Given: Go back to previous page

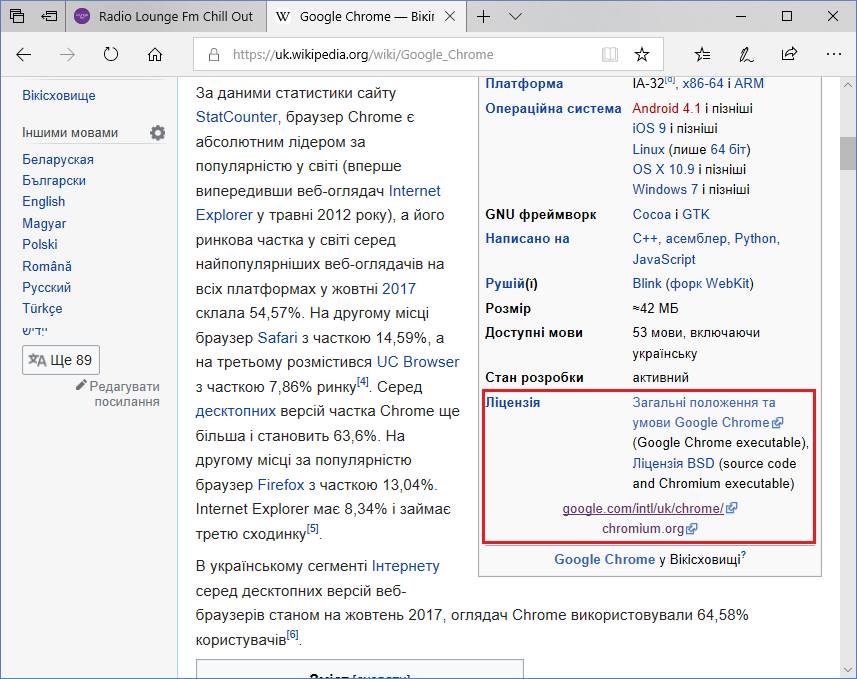Looking at the screenshot, I should (24, 54).
